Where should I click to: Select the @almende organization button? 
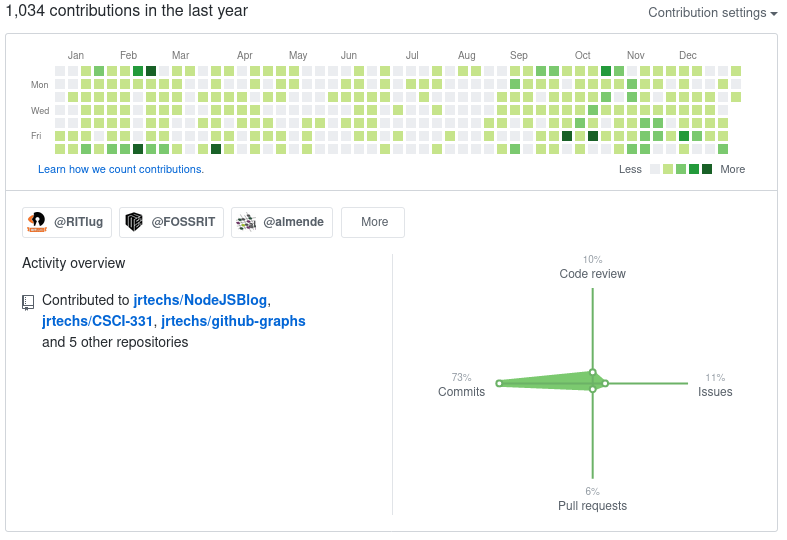click(x=282, y=222)
